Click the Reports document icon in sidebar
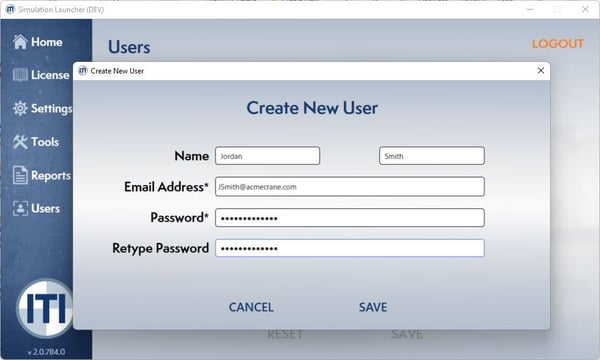 [x=20, y=175]
